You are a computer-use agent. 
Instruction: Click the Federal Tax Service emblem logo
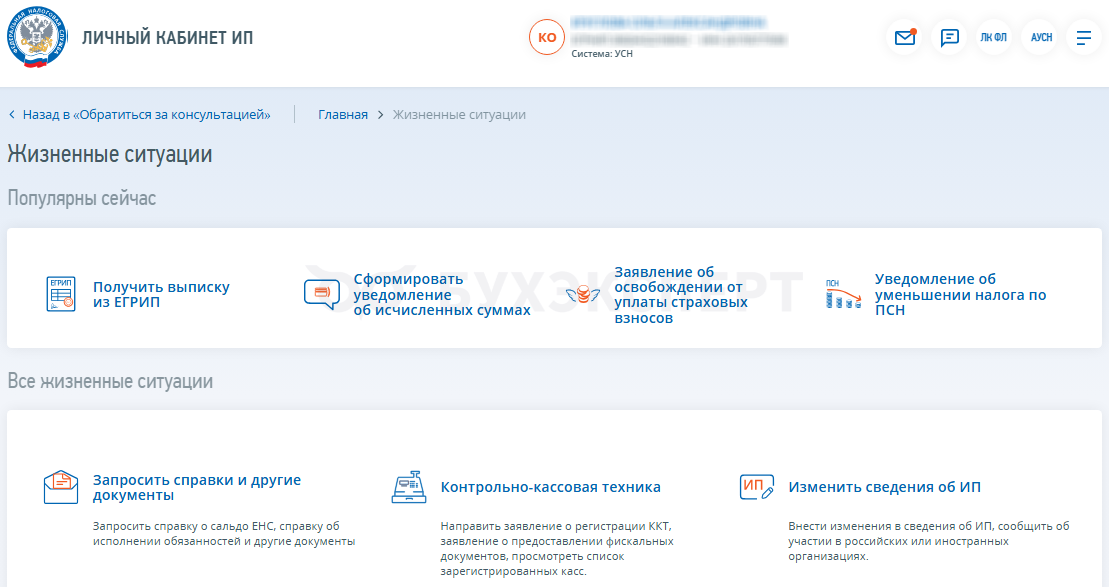37,37
